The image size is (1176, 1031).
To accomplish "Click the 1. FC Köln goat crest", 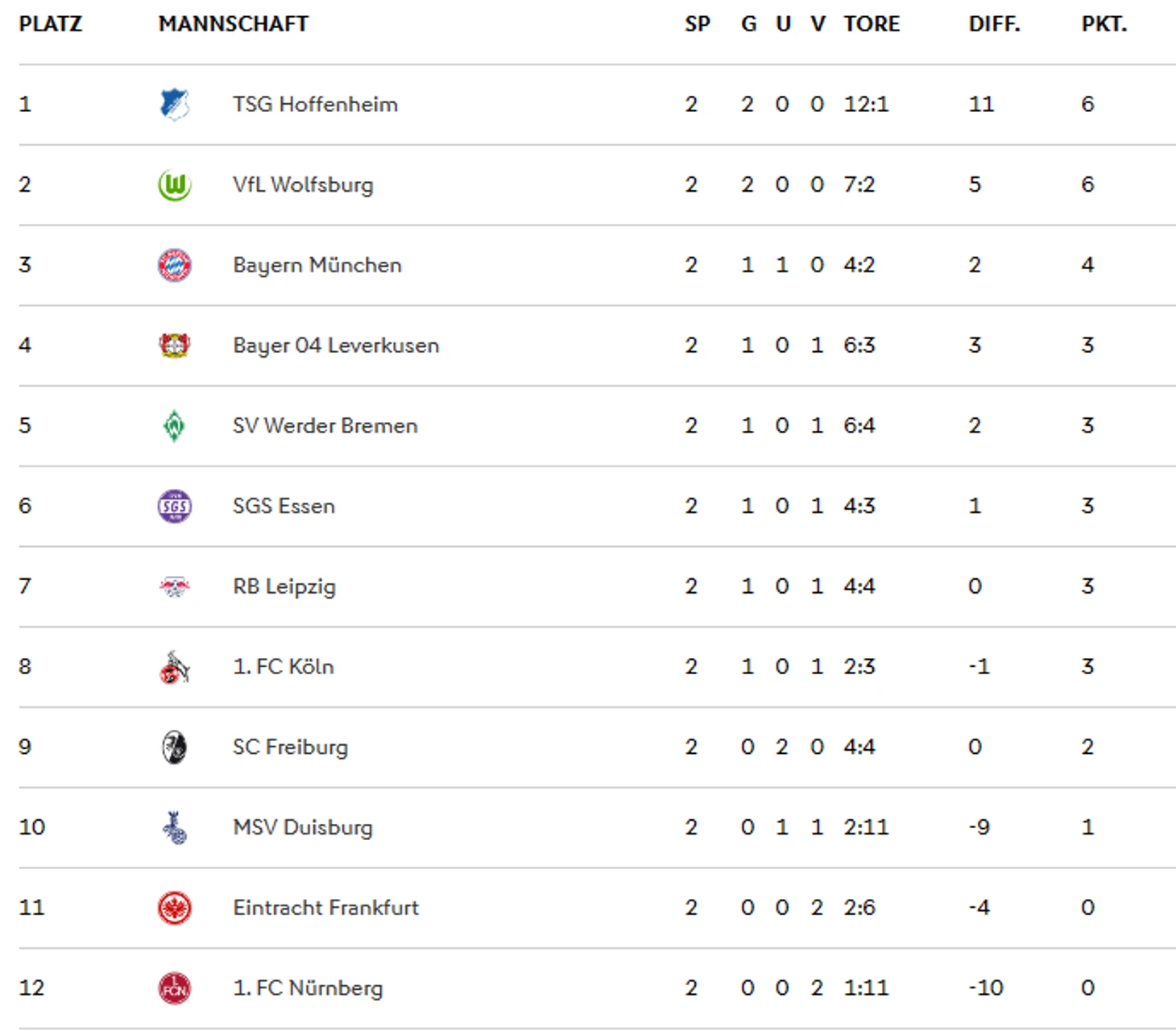I will coord(175,667).
